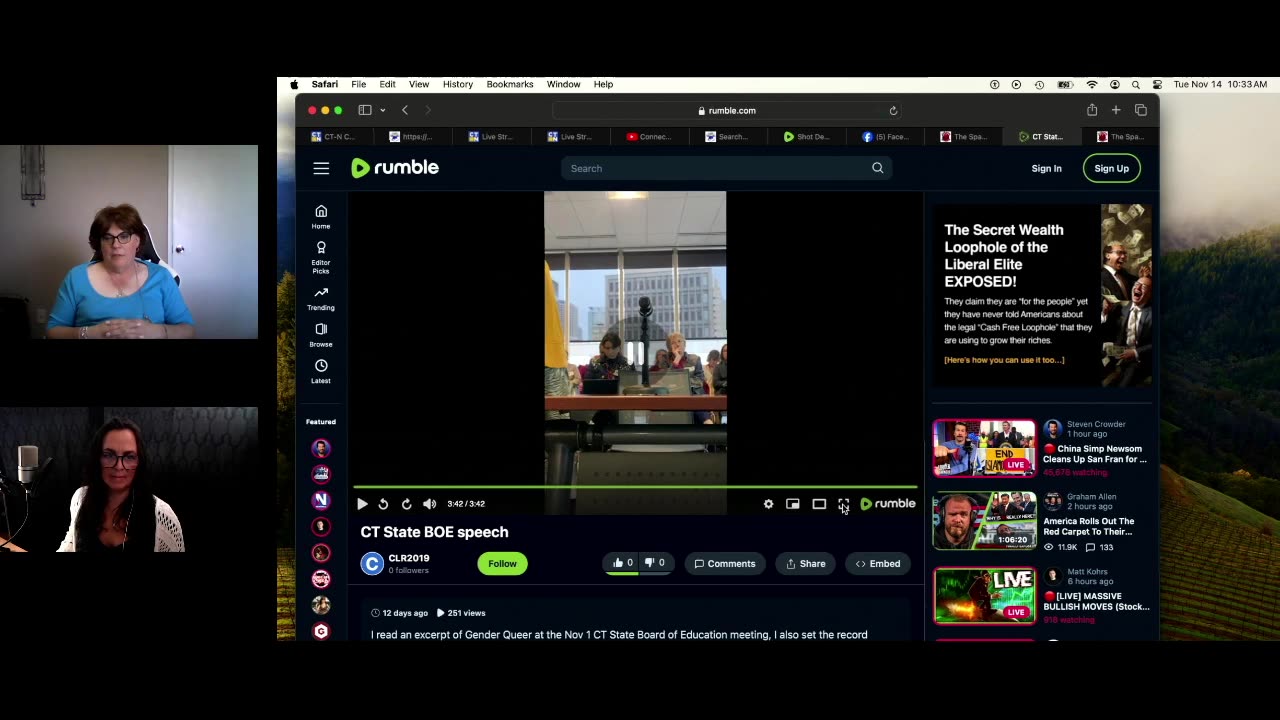This screenshot has width=1280, height=720.
Task: Open the Rumble hamburger menu
Action: tap(321, 168)
